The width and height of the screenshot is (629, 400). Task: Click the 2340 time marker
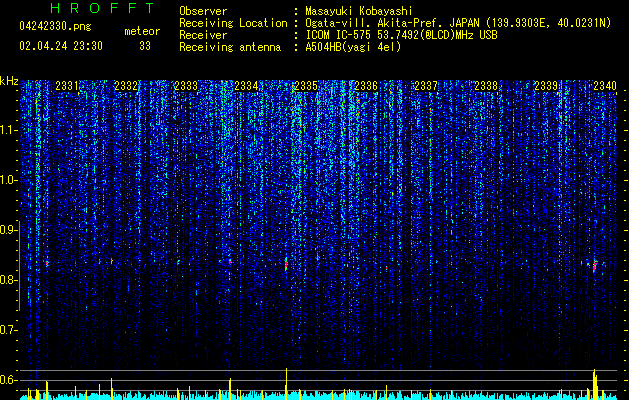(605, 86)
